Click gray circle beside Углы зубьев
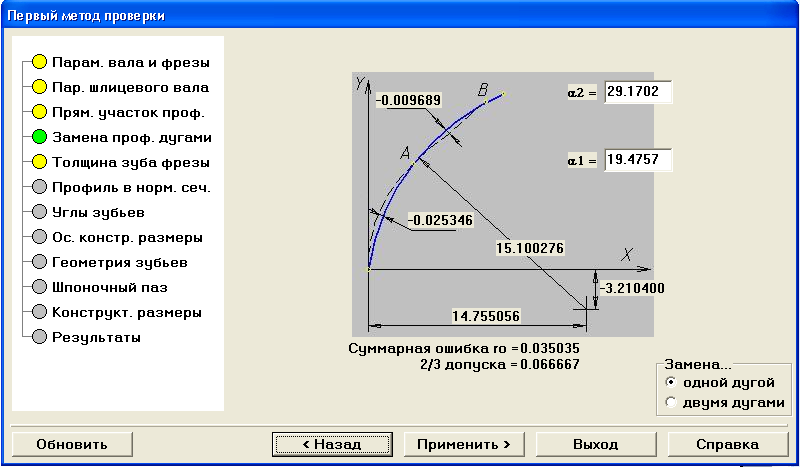 [x=39, y=212]
